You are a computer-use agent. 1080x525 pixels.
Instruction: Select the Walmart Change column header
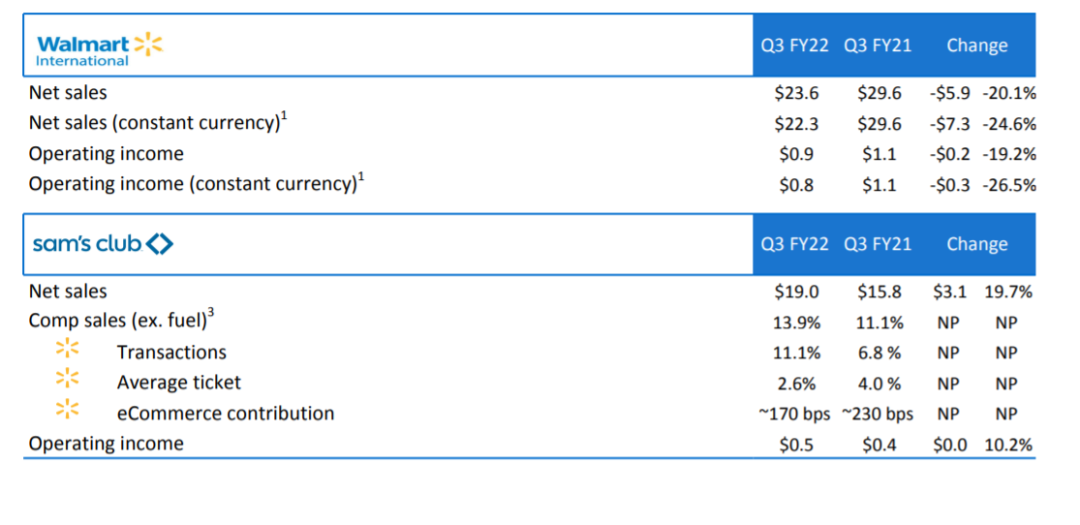(977, 45)
